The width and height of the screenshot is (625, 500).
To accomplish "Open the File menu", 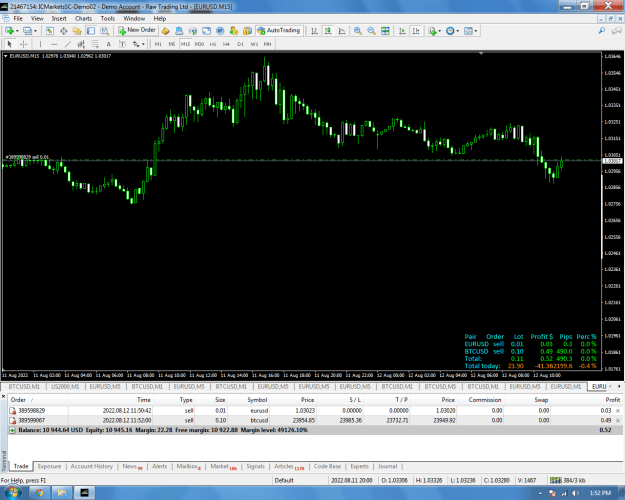I will click(18, 18).
